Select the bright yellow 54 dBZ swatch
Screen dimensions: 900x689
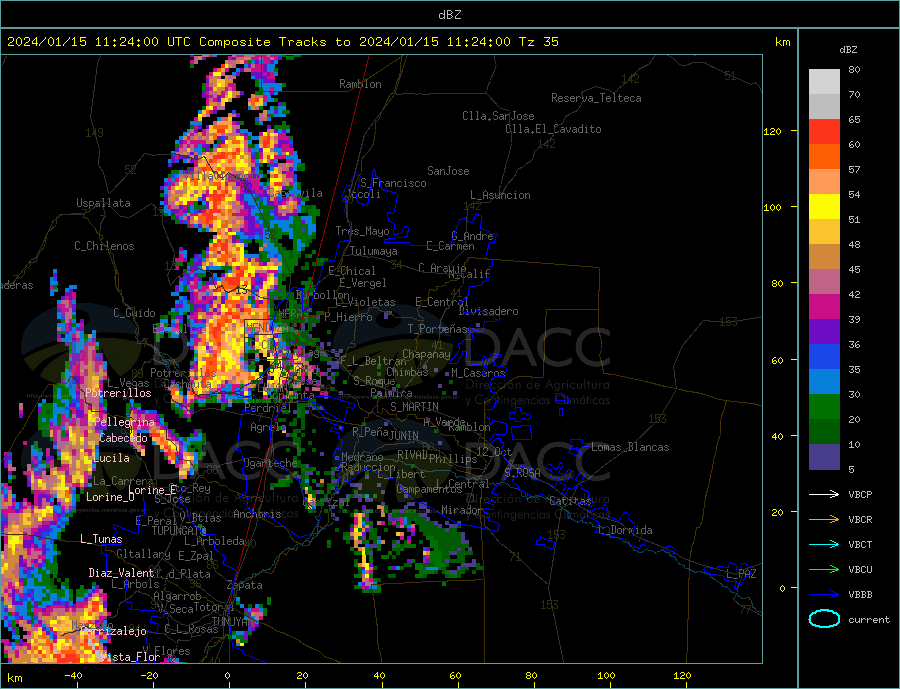point(824,207)
